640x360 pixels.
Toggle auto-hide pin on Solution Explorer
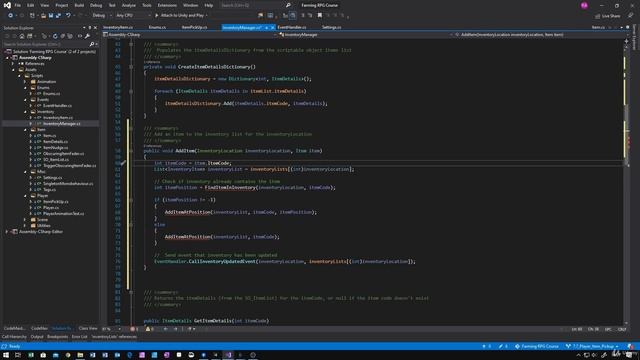(x=90, y=28)
